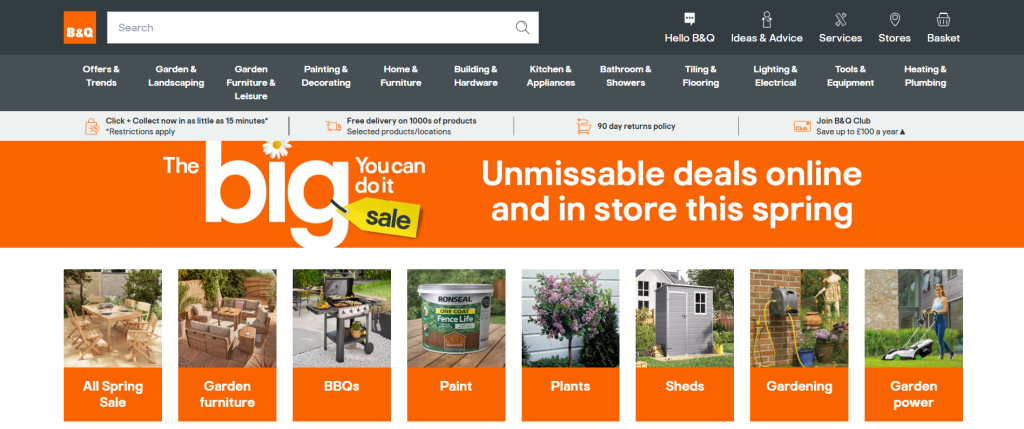Screen dimensions: 1024x429
Task: Open the Basket icon
Action: (x=943, y=19)
